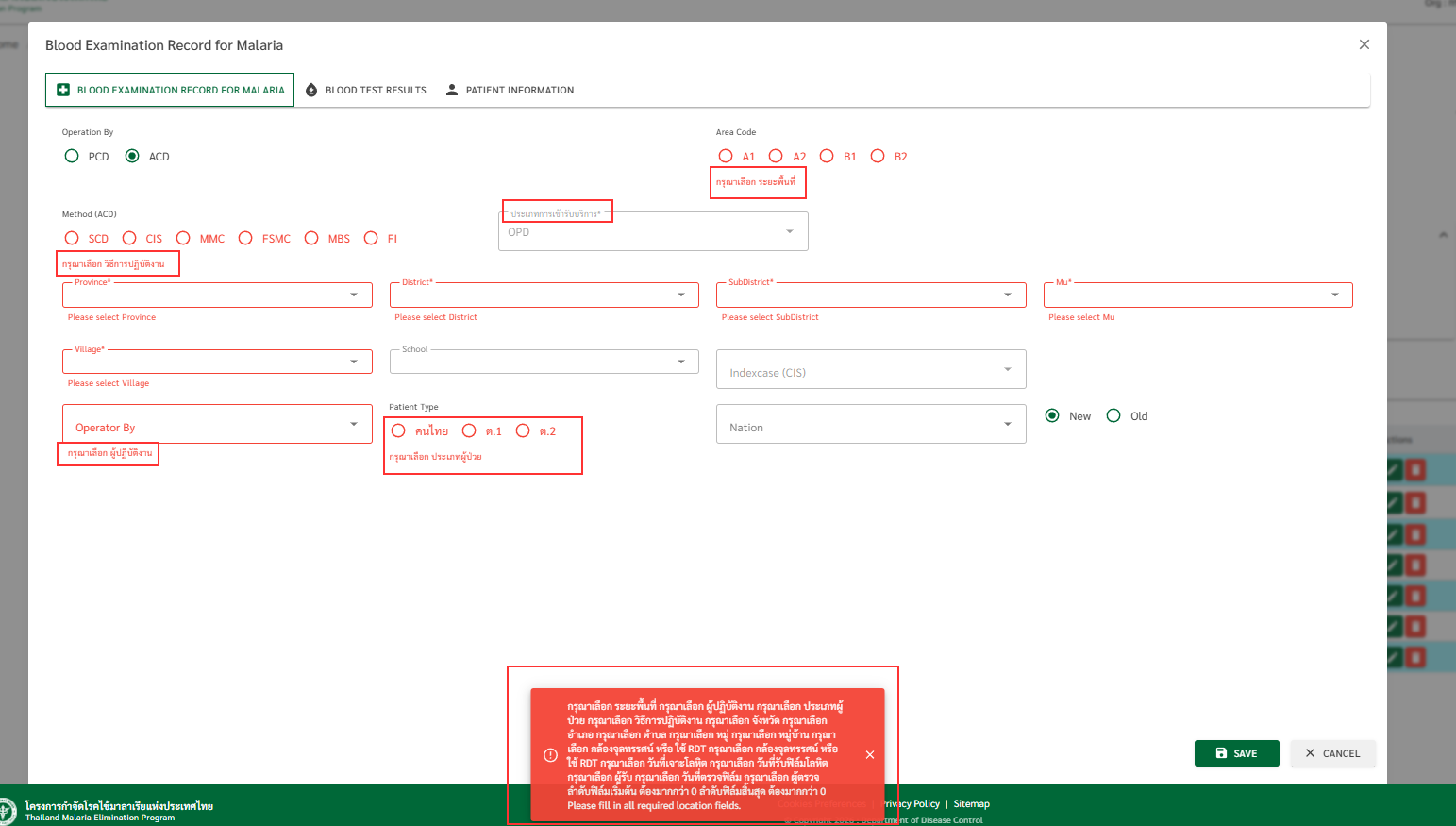Click the Patient Information person icon
1456x826 pixels.
point(452,90)
